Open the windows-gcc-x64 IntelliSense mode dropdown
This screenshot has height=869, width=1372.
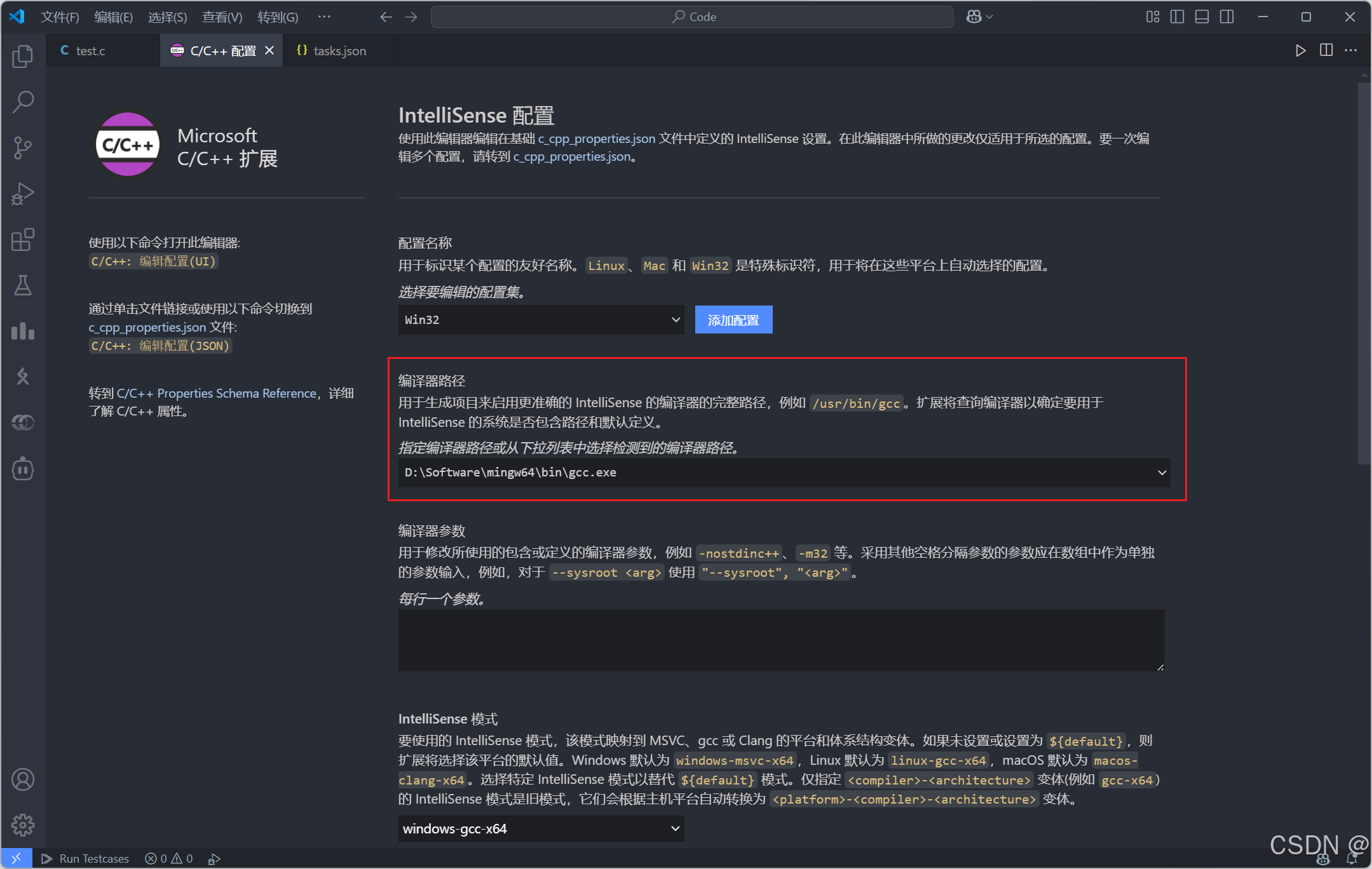(x=541, y=828)
